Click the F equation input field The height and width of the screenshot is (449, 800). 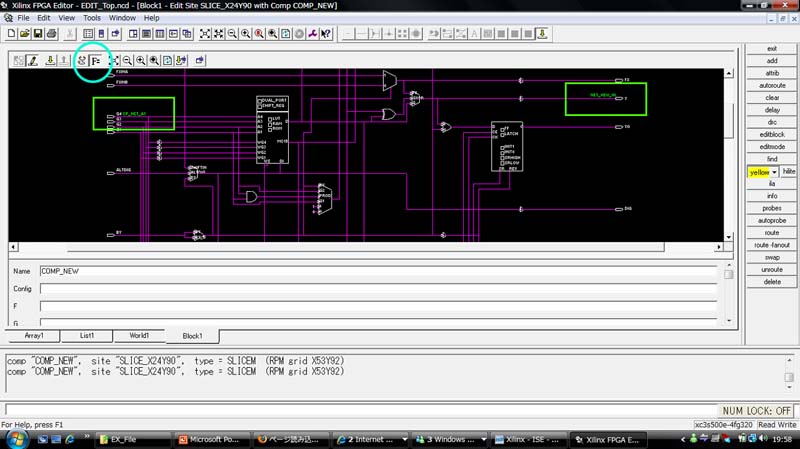coord(379,306)
